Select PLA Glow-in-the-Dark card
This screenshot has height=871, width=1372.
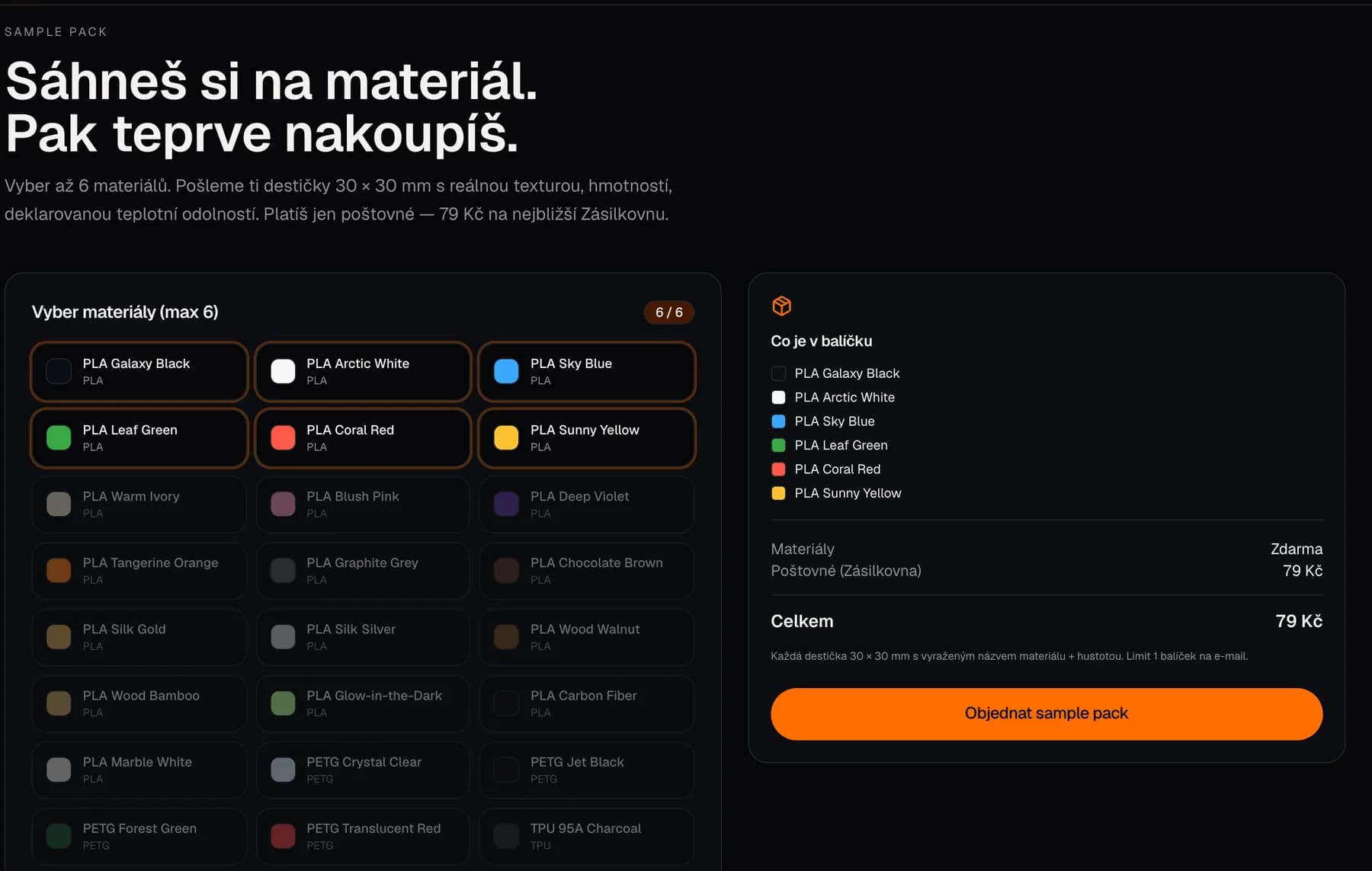tap(363, 703)
